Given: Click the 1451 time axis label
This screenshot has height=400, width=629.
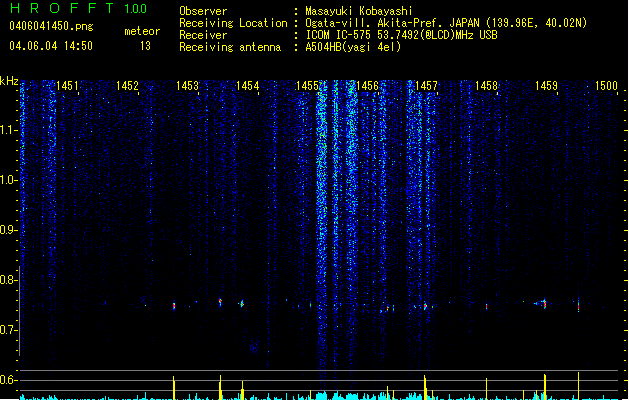Looking at the screenshot, I should click(67, 85).
